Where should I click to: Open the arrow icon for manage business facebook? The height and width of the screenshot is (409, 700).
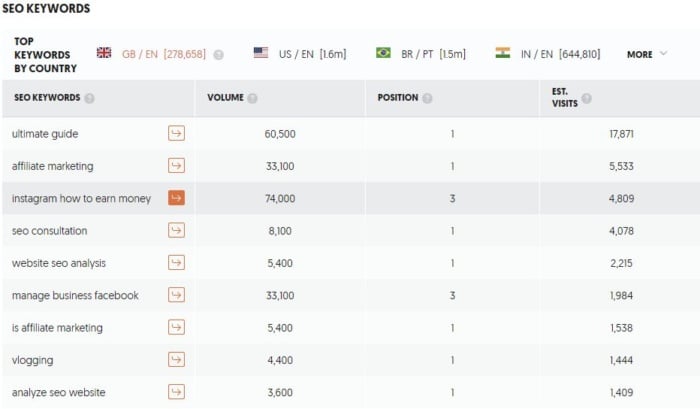176,295
